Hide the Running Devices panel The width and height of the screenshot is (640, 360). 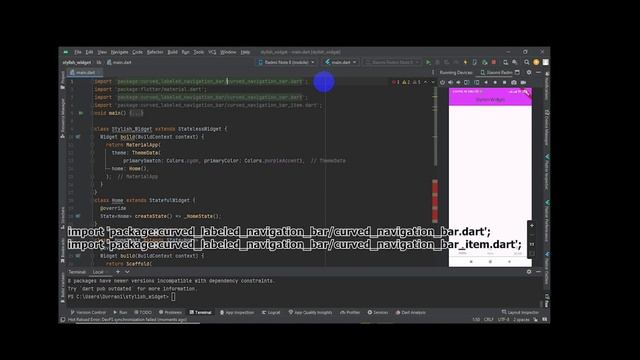point(538,72)
